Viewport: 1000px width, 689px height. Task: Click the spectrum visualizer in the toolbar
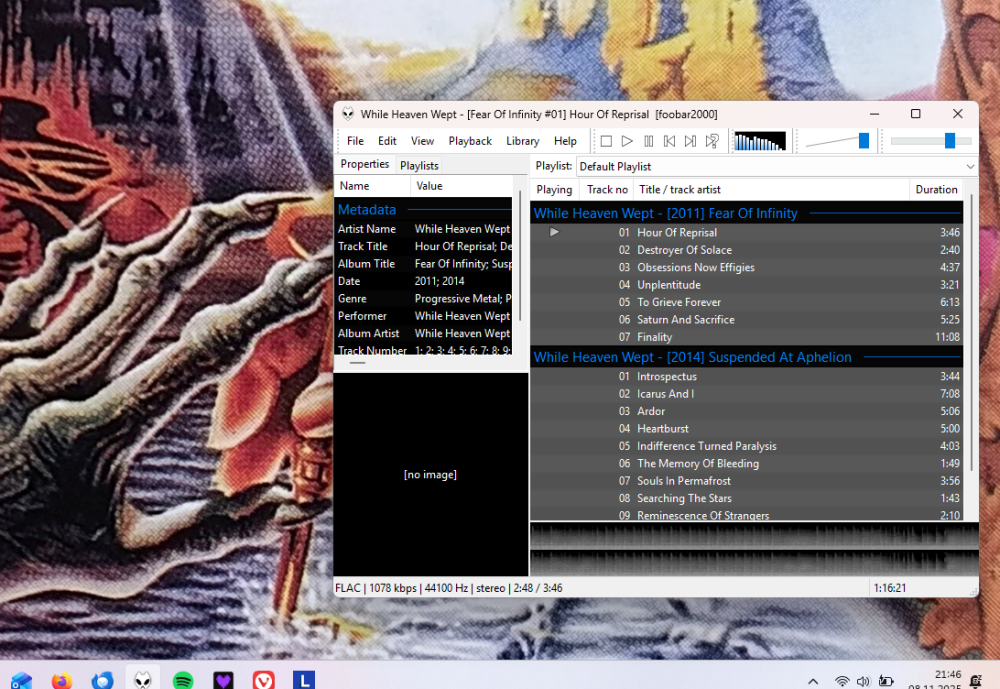pyautogui.click(x=759, y=141)
